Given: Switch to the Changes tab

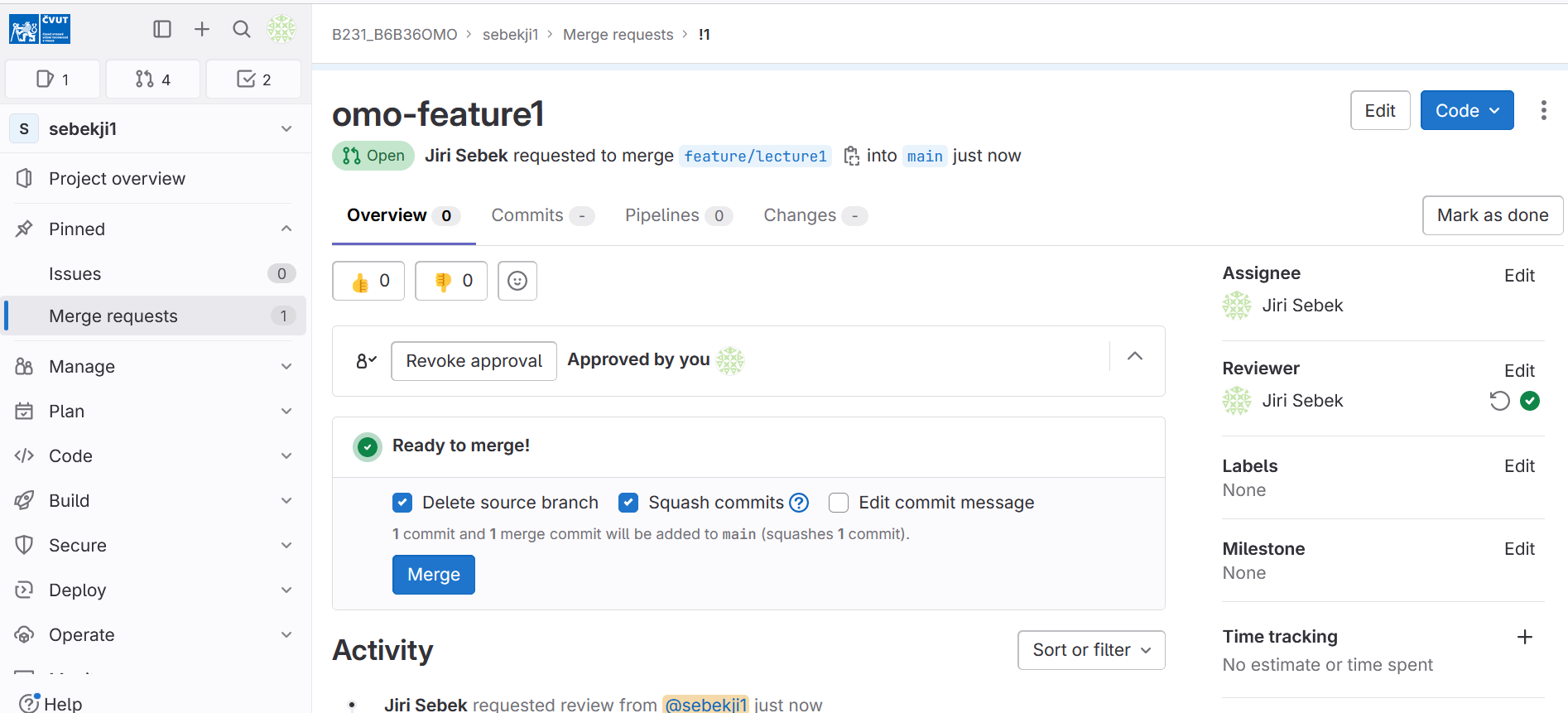Looking at the screenshot, I should coord(800,216).
